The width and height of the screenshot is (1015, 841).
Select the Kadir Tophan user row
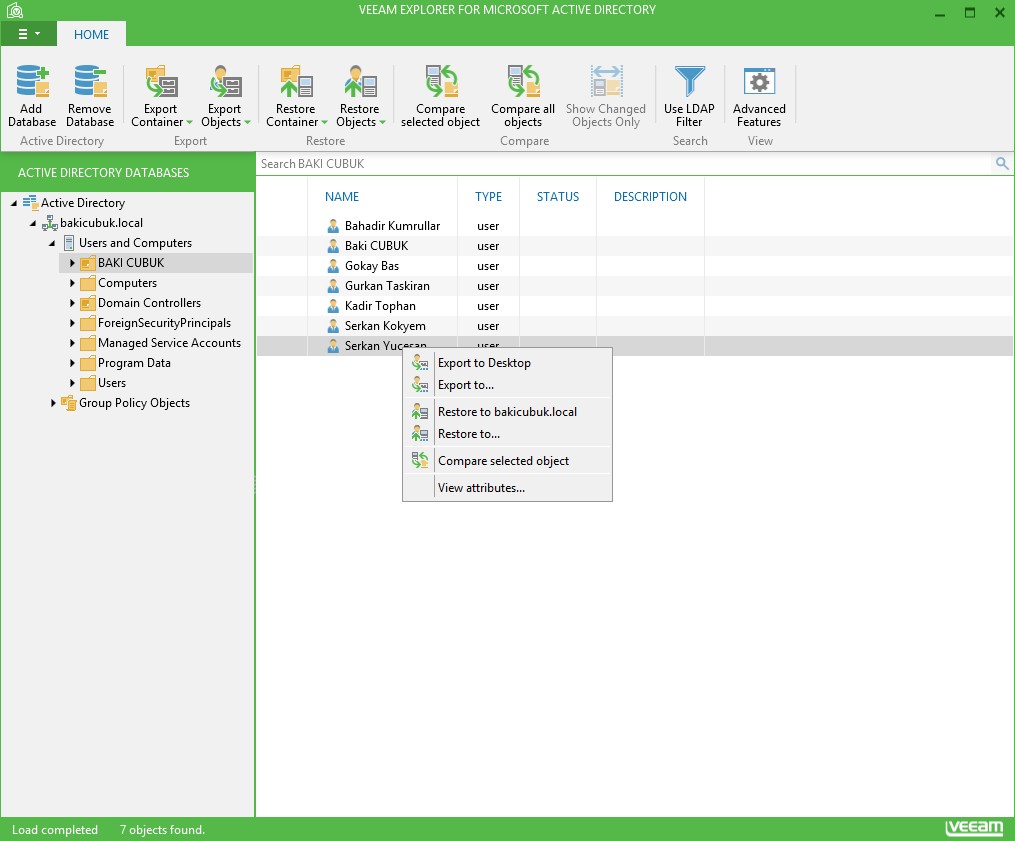point(635,306)
